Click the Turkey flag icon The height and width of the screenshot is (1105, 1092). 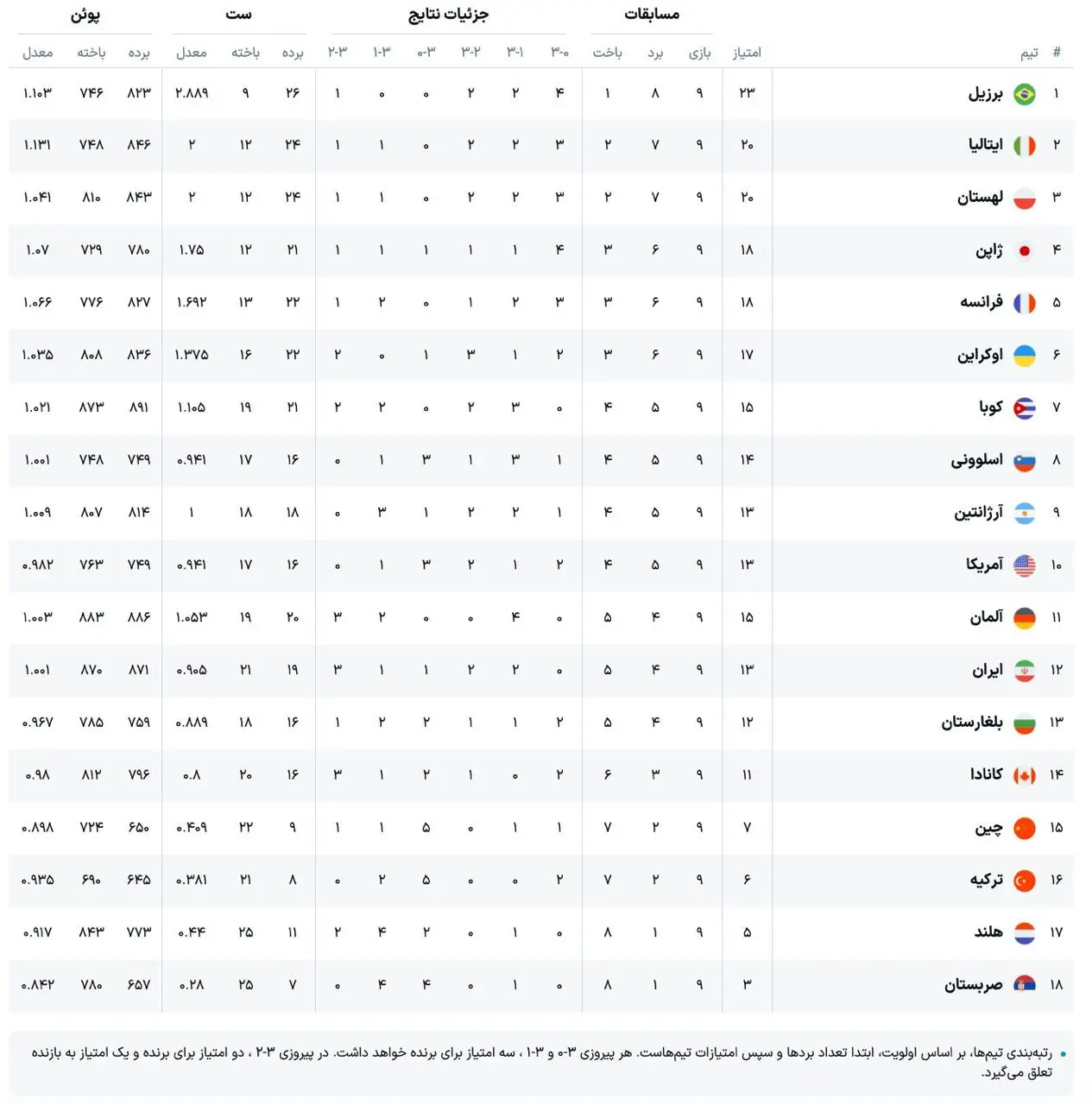1024,881
